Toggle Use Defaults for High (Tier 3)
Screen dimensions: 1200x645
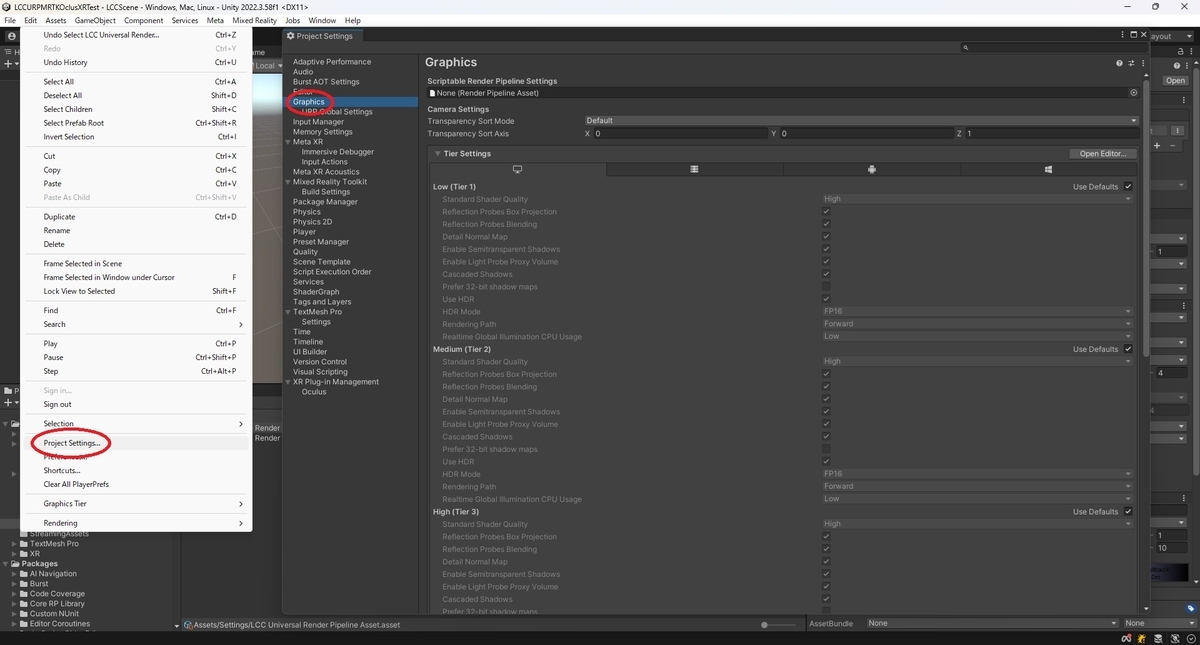tap(1128, 512)
